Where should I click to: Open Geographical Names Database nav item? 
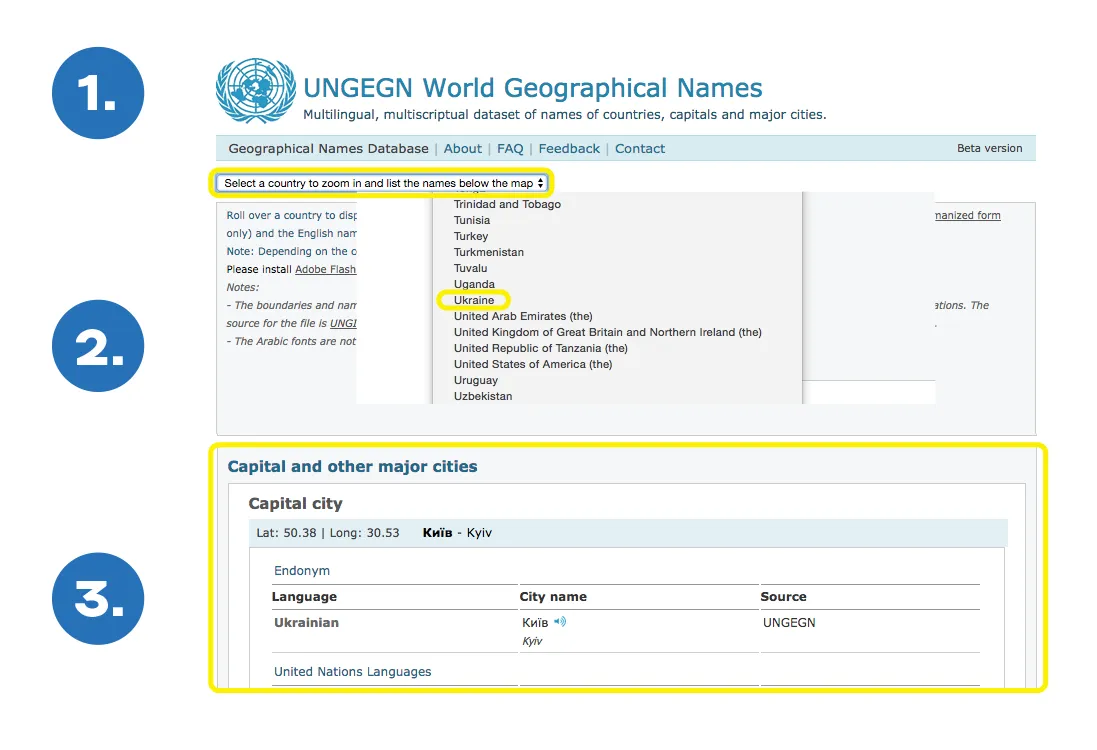point(328,149)
